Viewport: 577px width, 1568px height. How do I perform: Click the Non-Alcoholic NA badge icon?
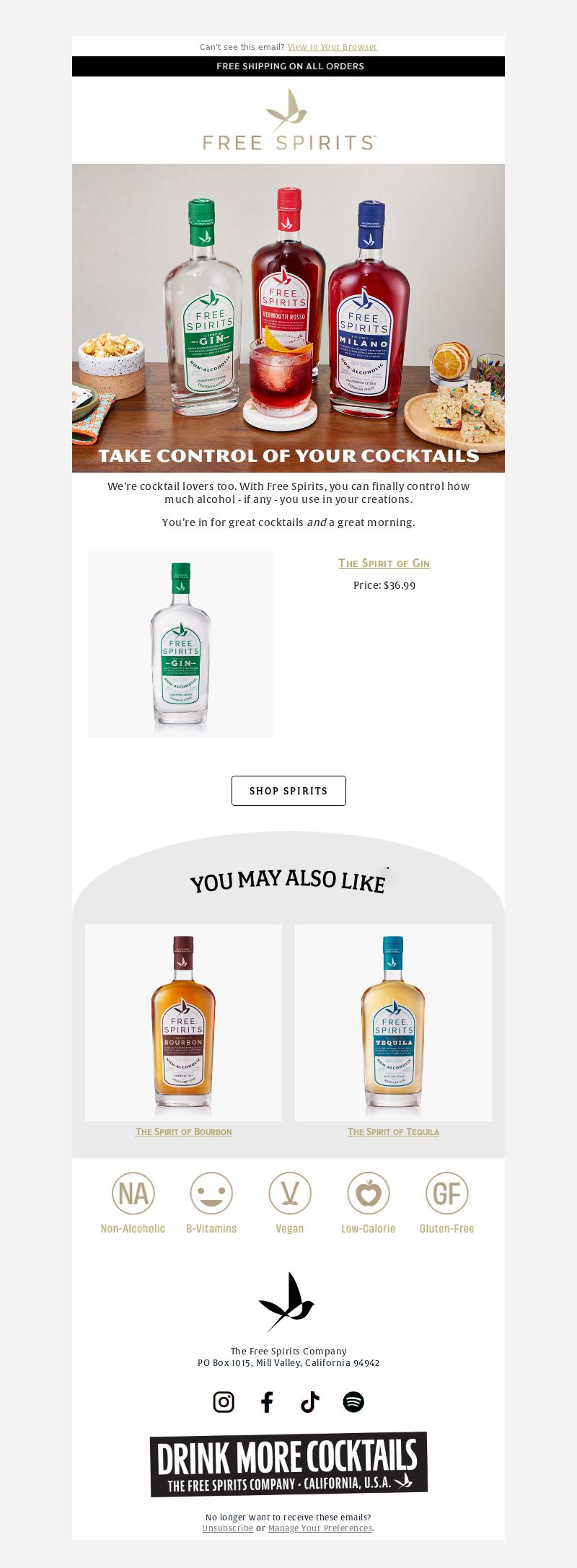pyautogui.click(x=133, y=1193)
